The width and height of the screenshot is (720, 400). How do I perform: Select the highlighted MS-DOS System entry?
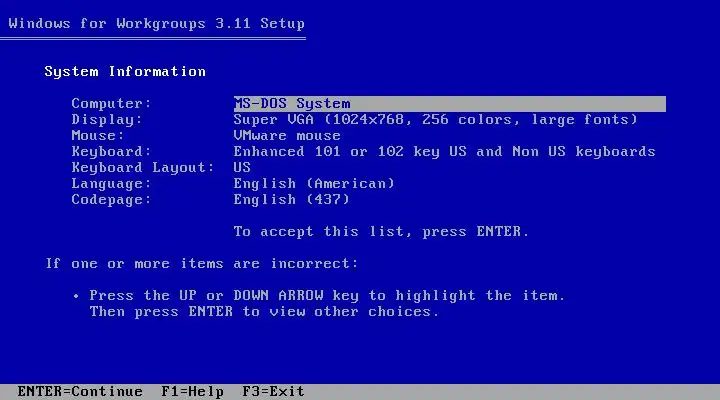click(450, 104)
